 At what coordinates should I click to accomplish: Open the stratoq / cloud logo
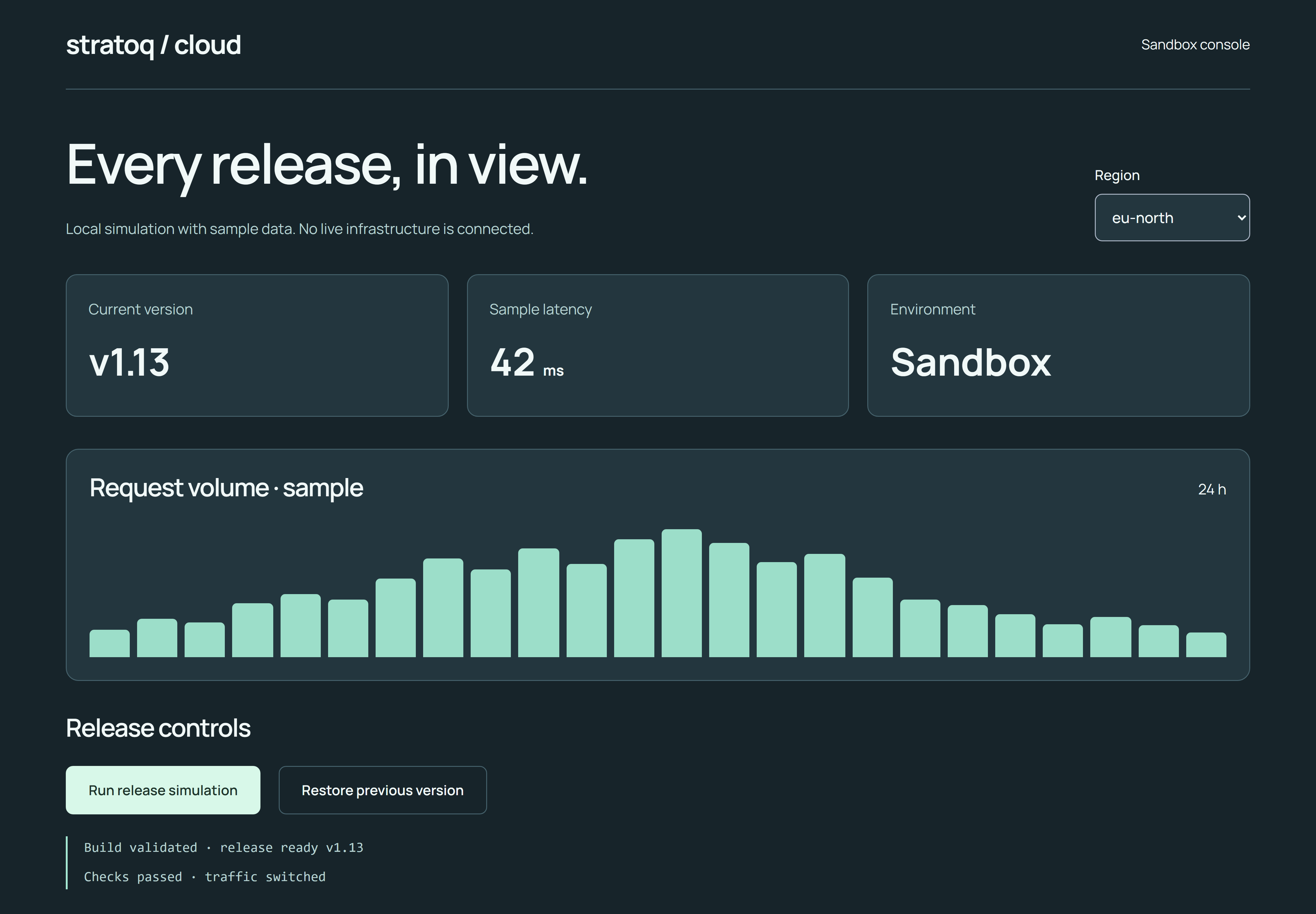[x=154, y=45]
